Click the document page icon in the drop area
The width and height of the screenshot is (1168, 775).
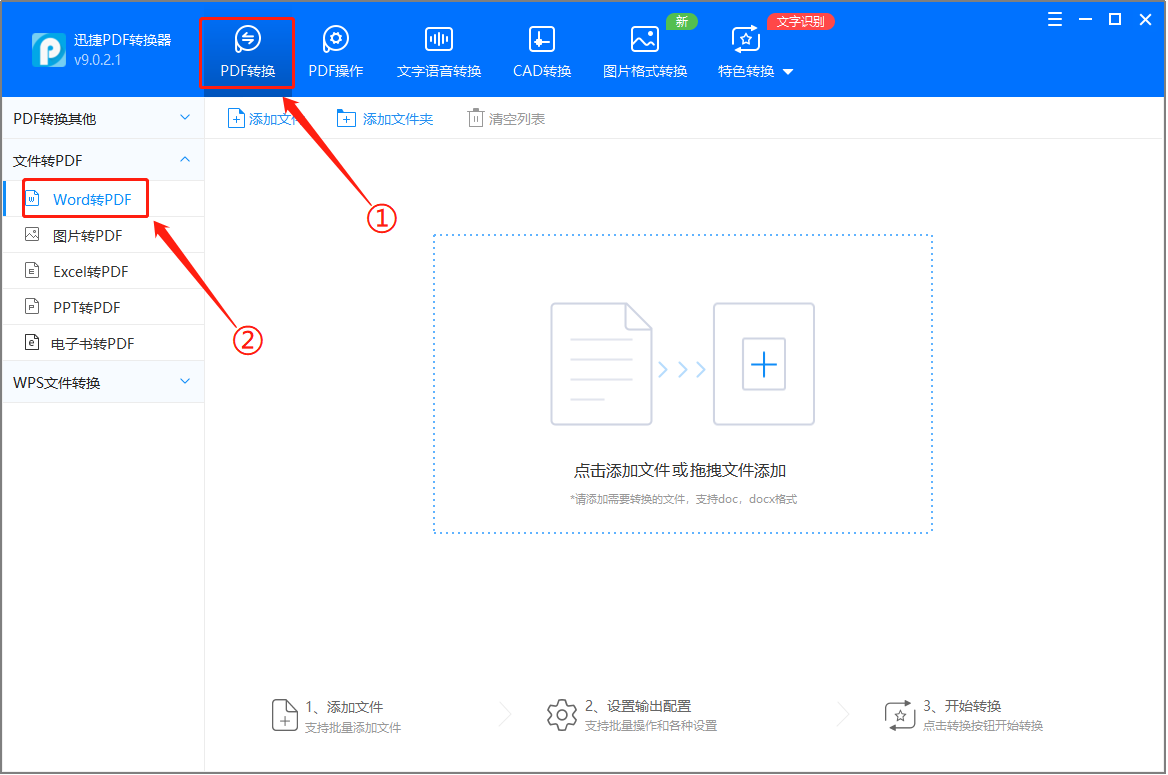coord(601,364)
